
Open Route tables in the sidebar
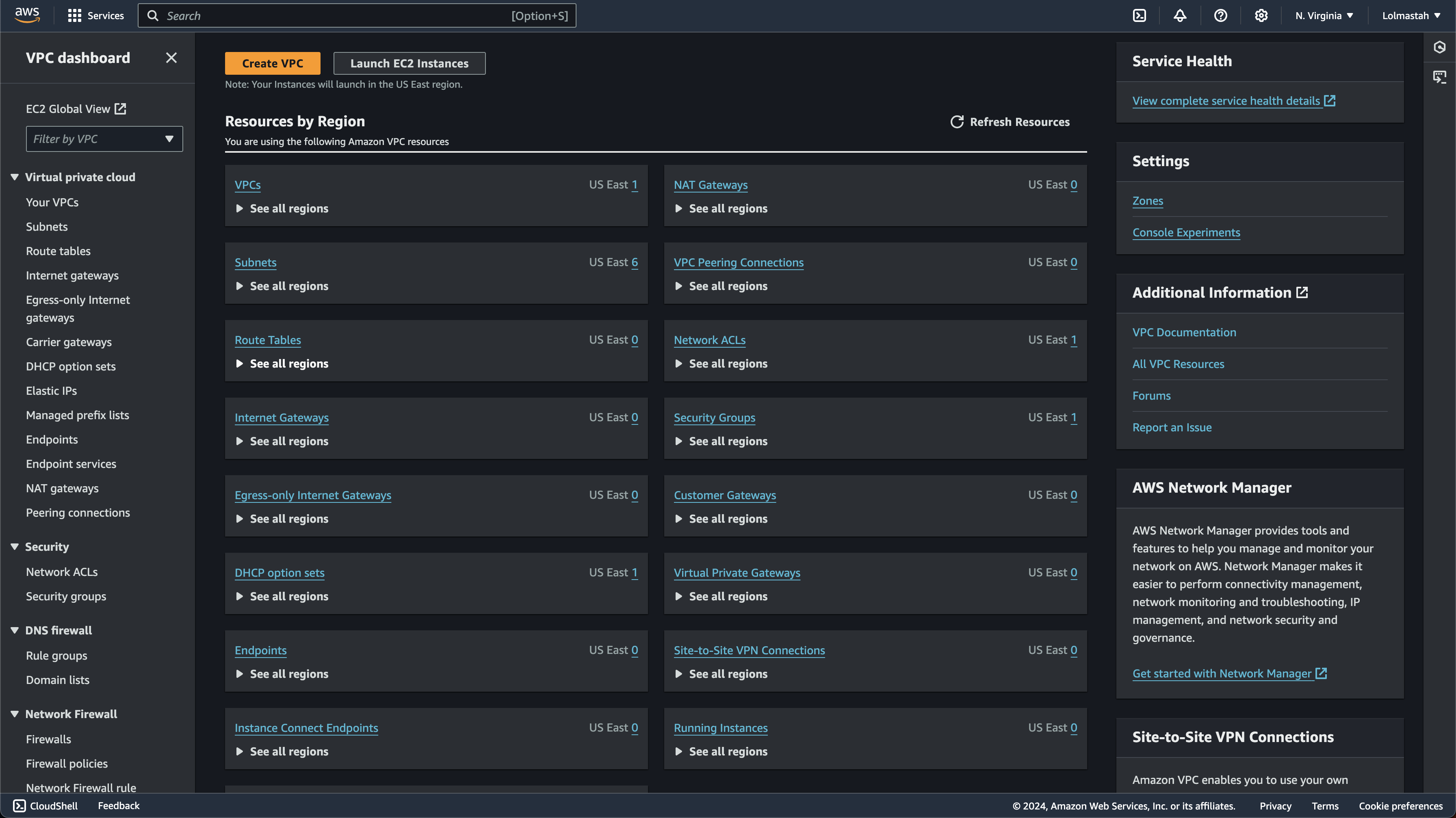point(58,251)
